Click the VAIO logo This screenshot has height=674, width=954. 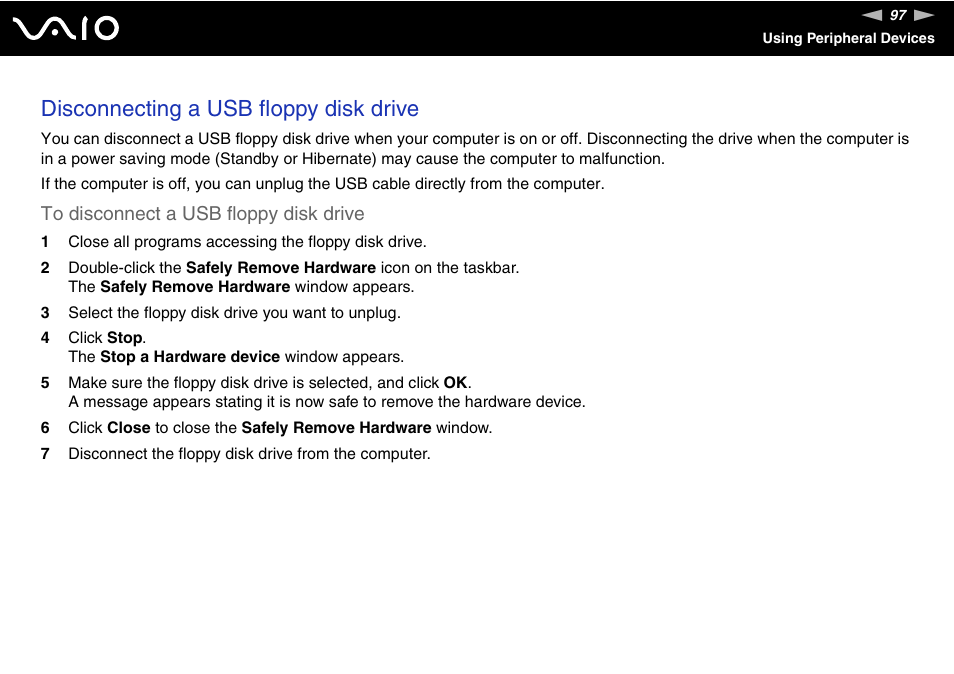(x=66, y=28)
